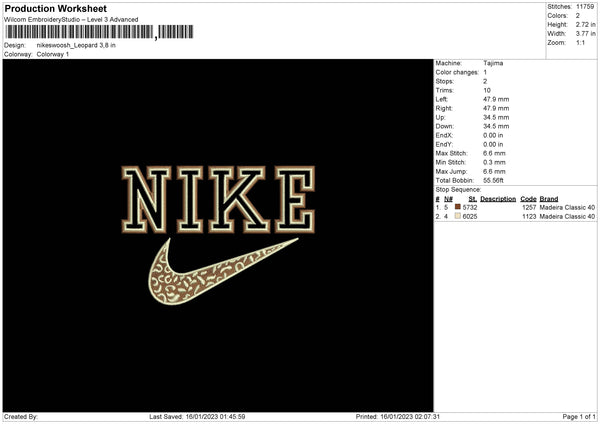Click the stitch count 5732
Screen dimensions: 600x424
(x=470, y=207)
